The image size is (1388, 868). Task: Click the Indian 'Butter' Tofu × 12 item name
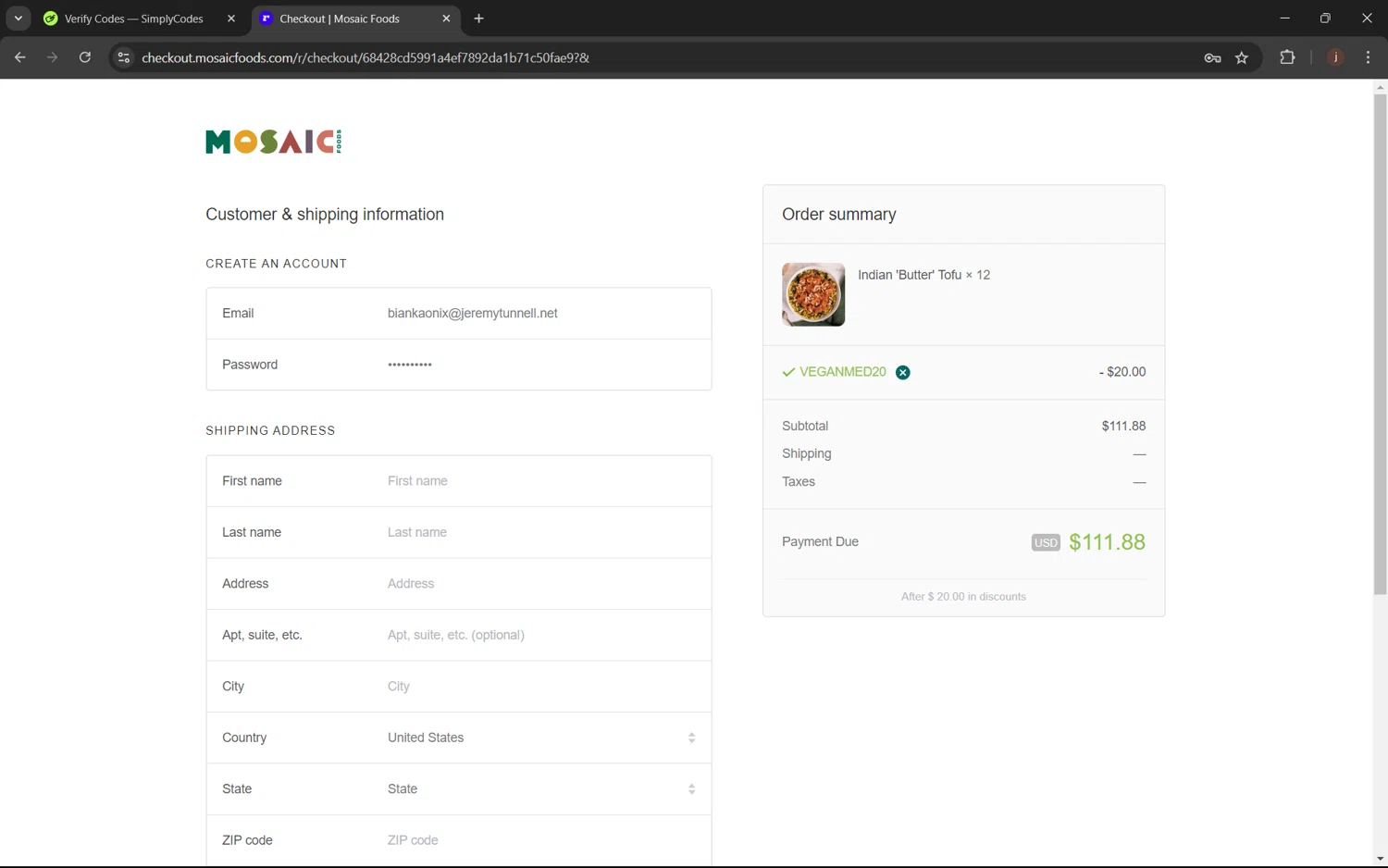[x=923, y=275]
